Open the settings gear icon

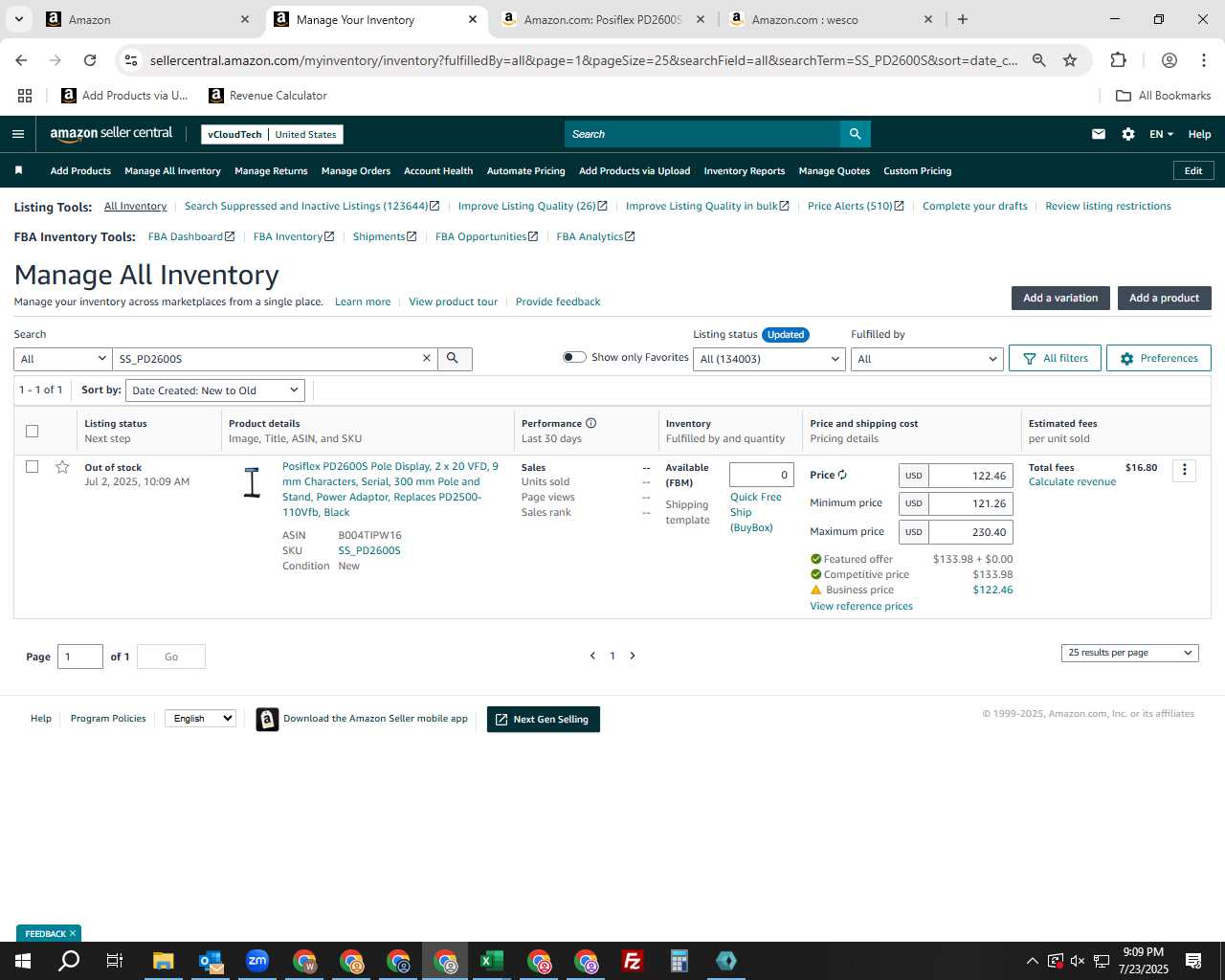click(1128, 134)
